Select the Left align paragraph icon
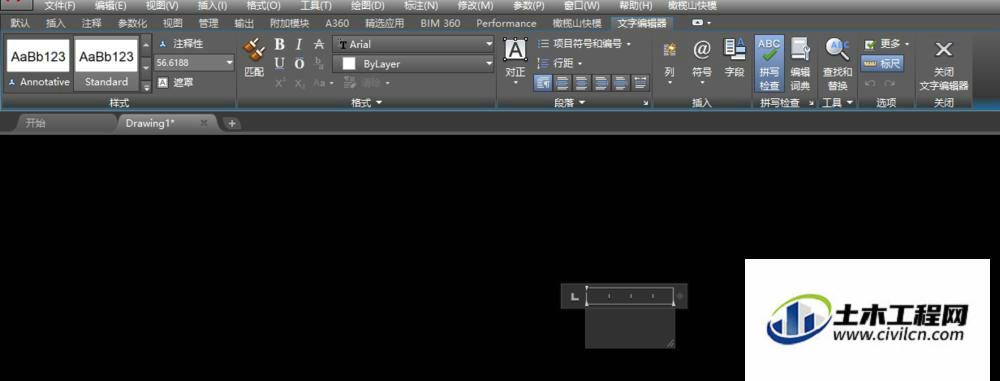This screenshot has width=1000, height=381. 562,83
